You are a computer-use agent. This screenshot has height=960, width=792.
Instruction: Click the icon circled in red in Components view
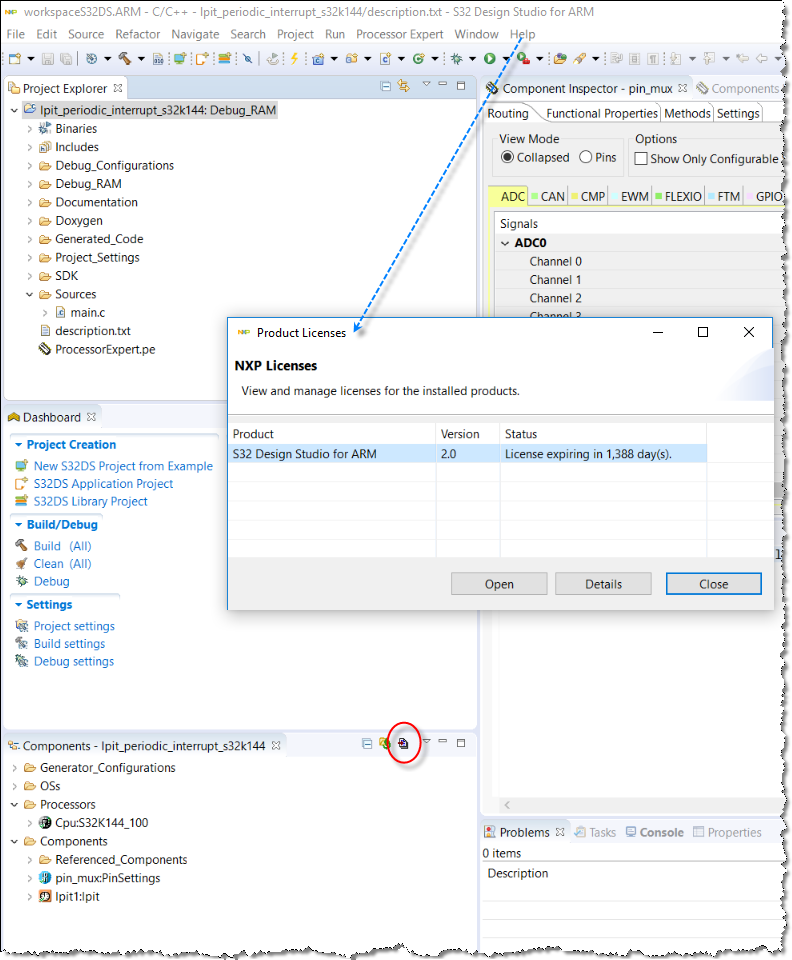click(x=403, y=743)
